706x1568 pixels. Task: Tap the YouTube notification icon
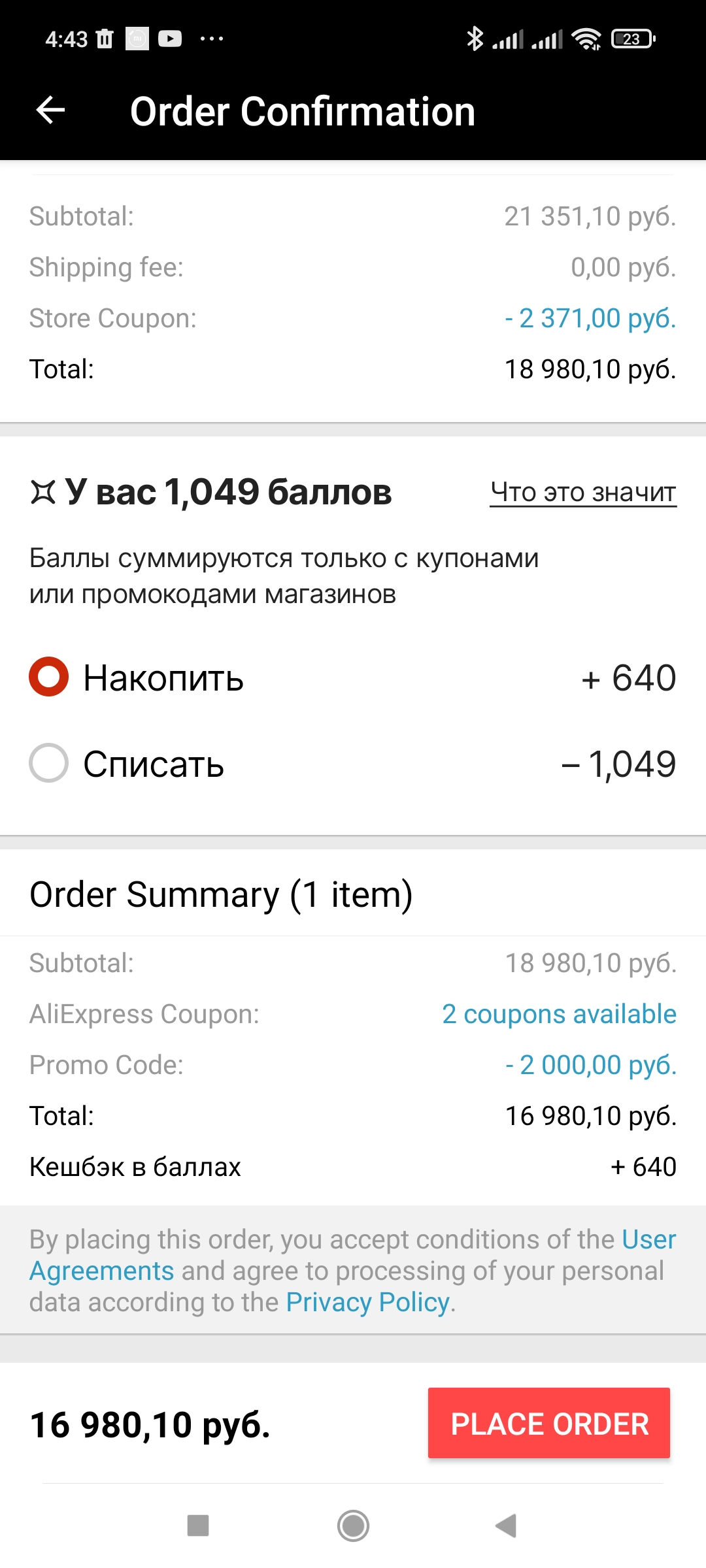(170, 39)
